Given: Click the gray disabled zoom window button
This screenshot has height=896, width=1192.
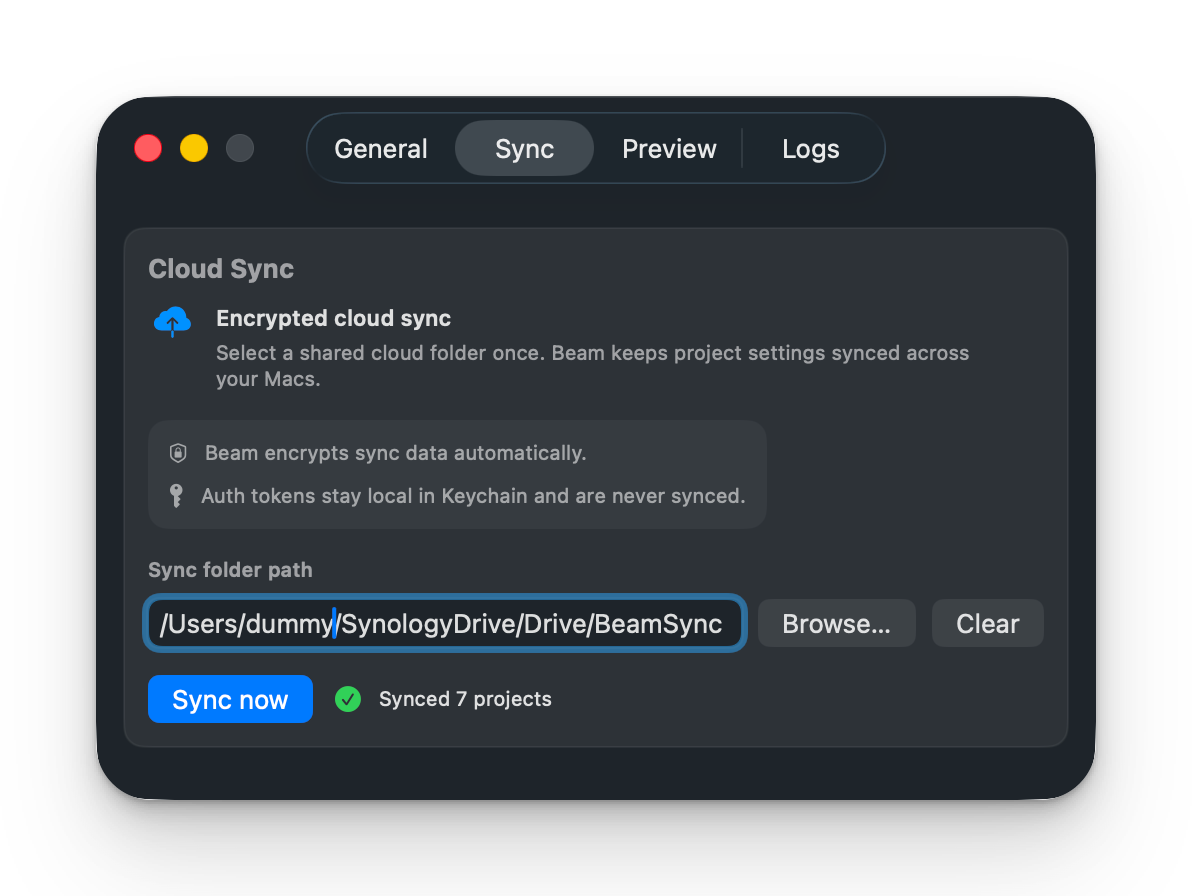Looking at the screenshot, I should click(240, 149).
